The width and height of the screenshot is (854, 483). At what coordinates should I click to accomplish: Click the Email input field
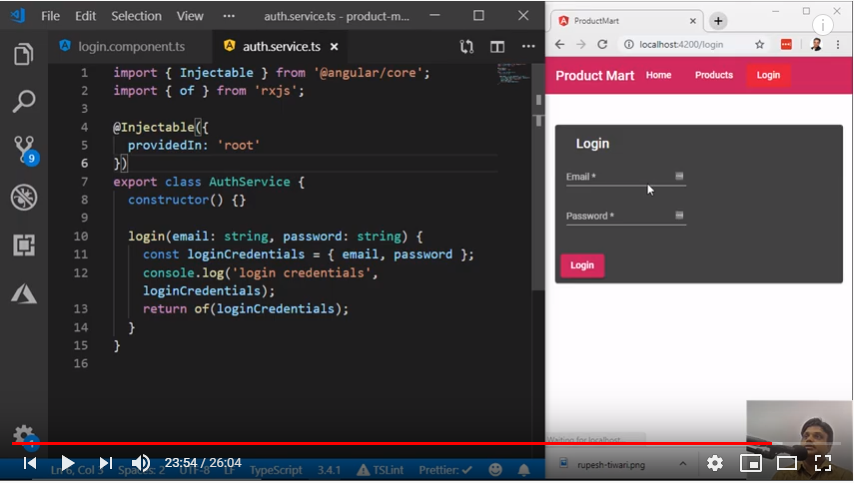coord(620,177)
